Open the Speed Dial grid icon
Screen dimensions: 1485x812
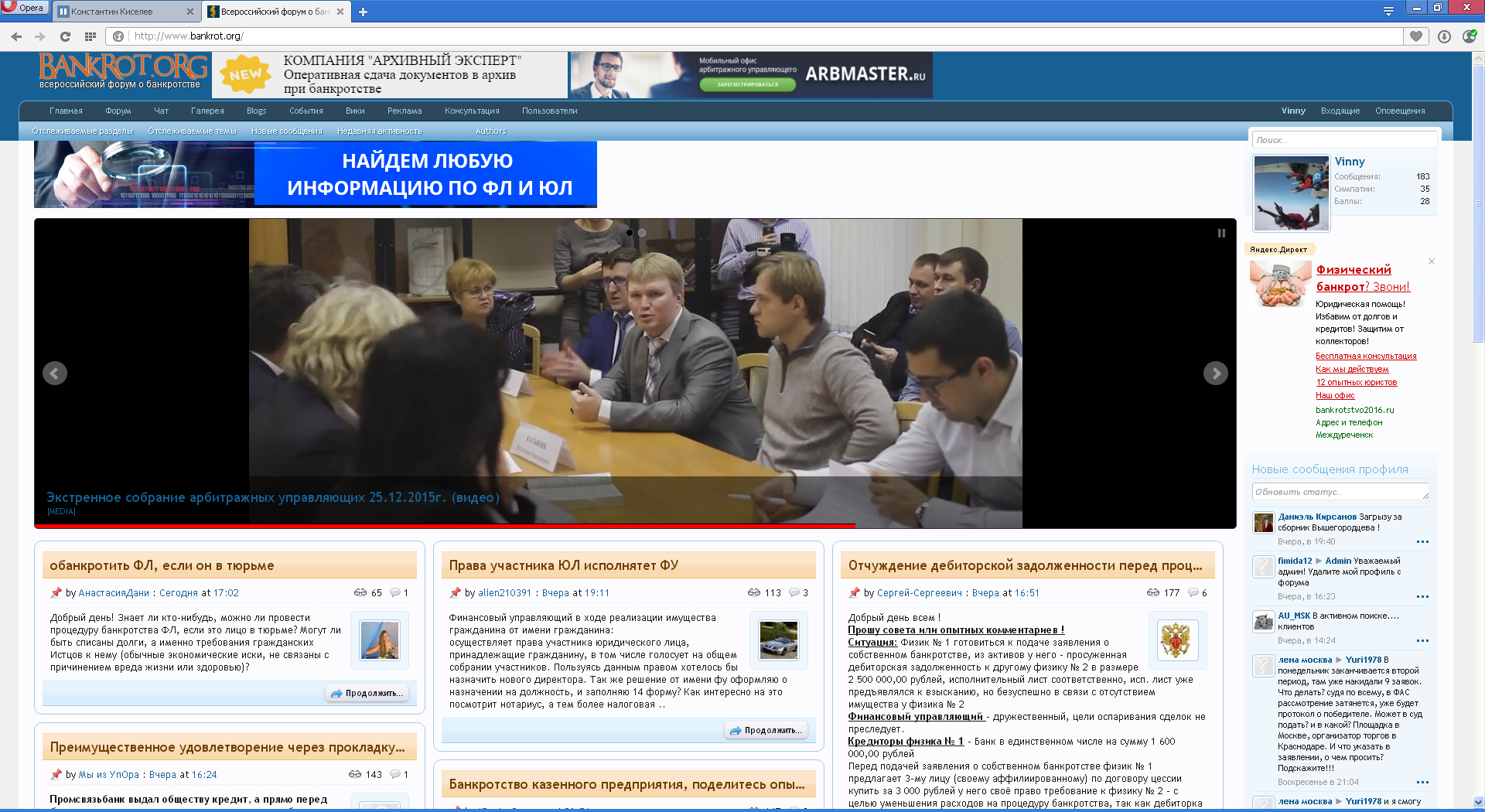tap(90, 36)
